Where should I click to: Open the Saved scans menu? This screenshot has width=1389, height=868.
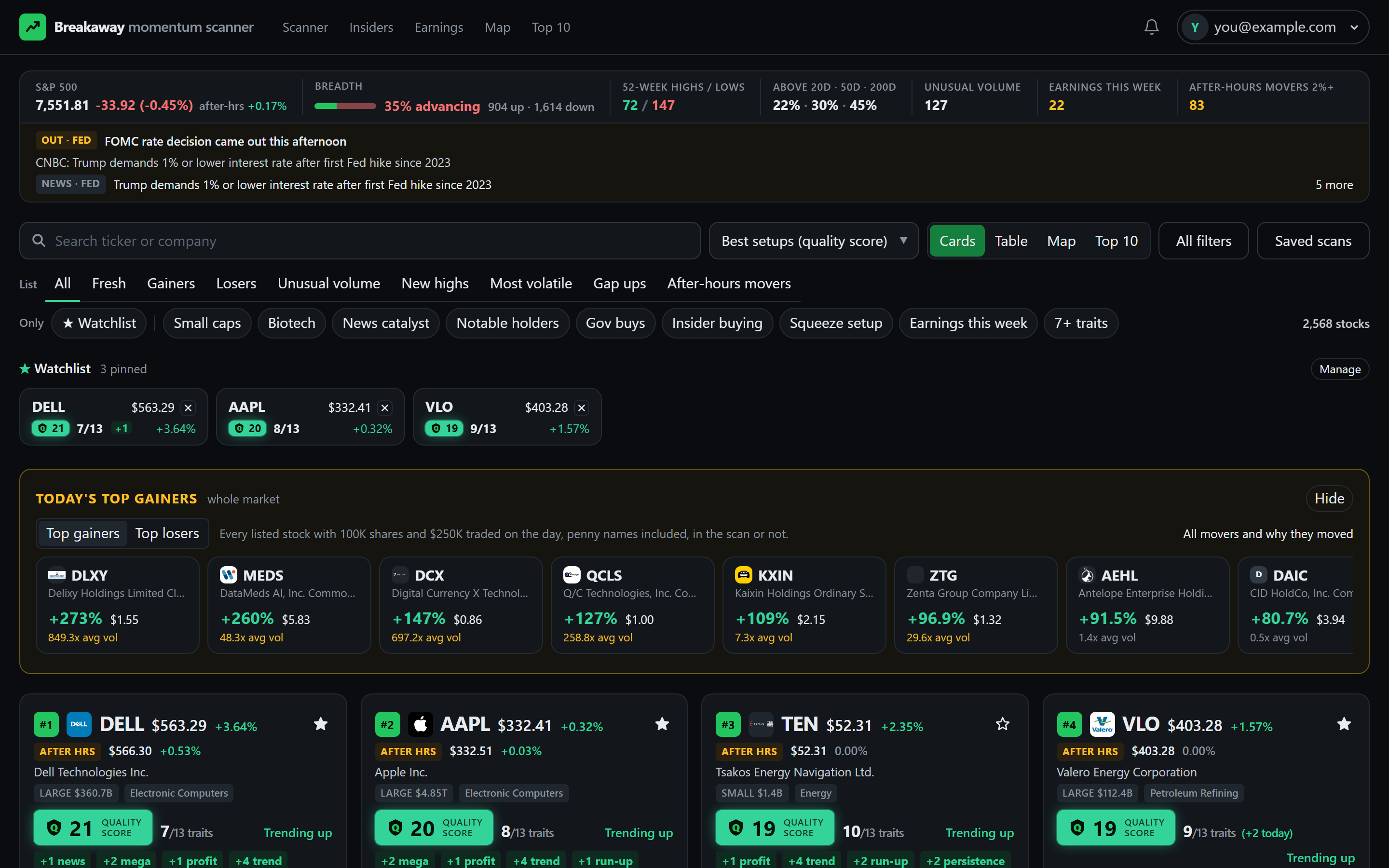[1313, 241]
